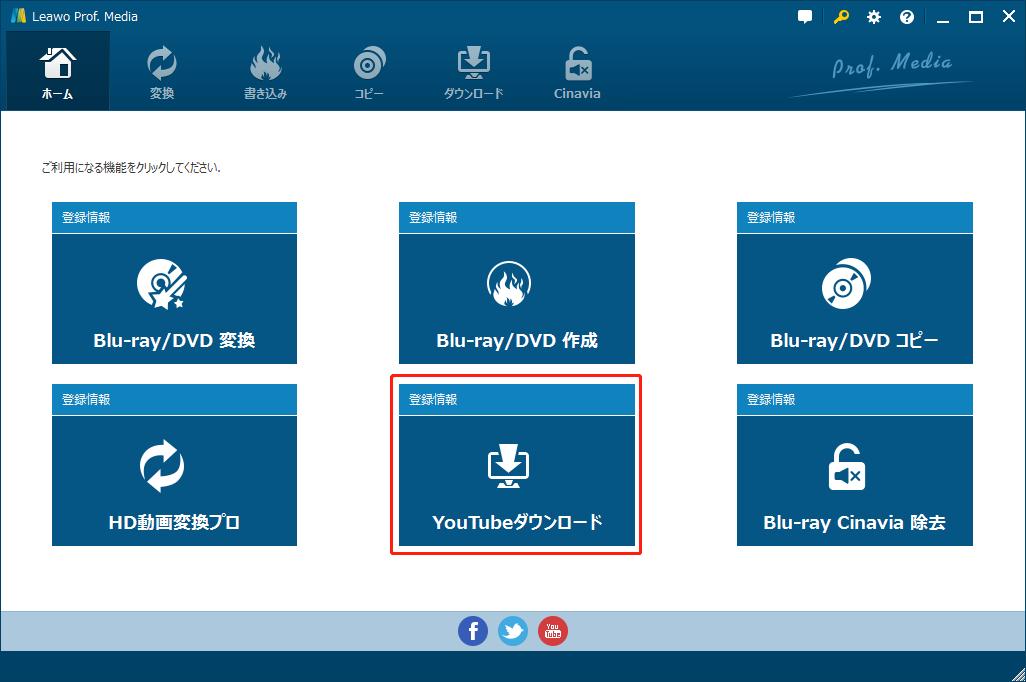This screenshot has height=682, width=1026.
Task: Open the feedback chat icon in title bar
Action: (x=804, y=16)
